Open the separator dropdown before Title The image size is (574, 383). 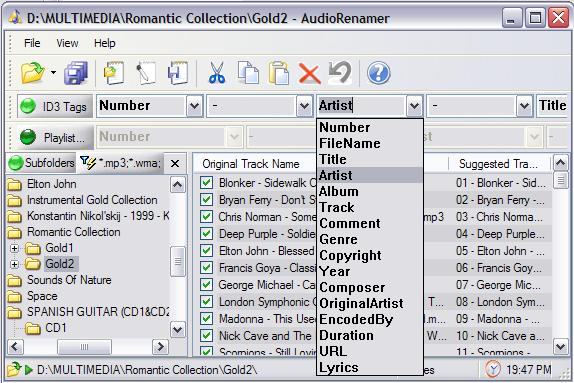[524, 106]
